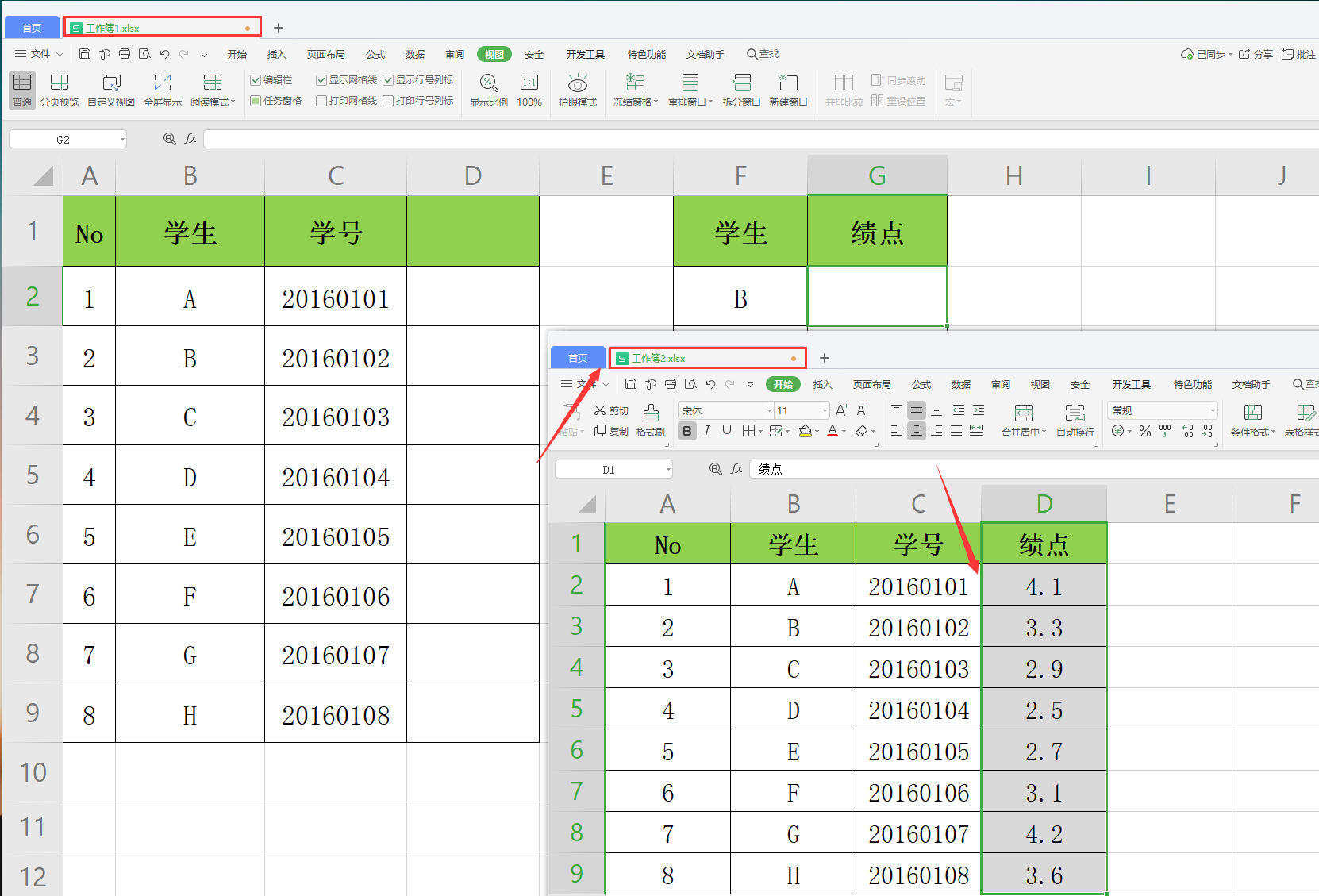Select the 审阅 tab in 工作簿2

1001,384
